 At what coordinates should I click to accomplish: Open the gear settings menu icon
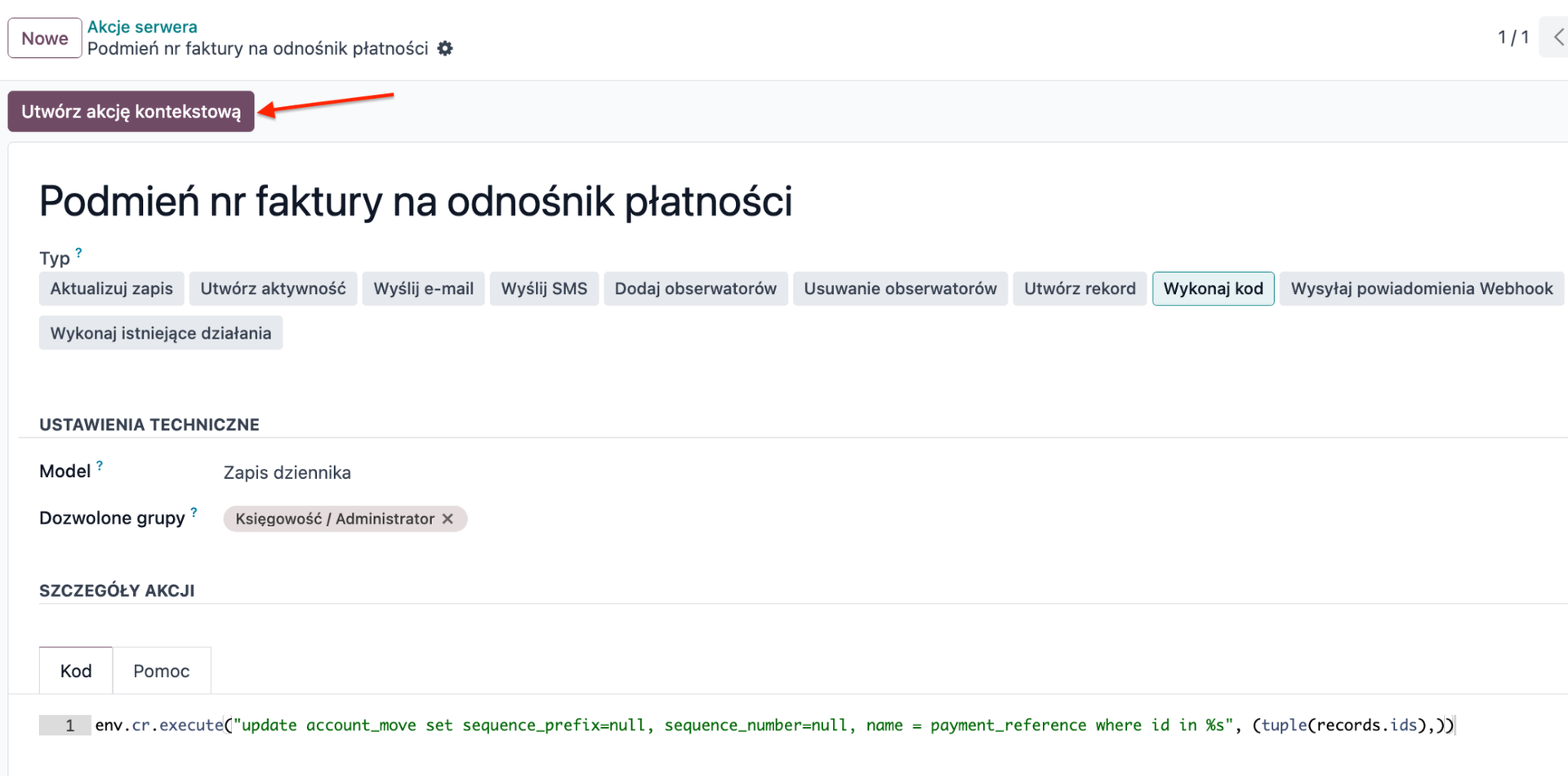tap(445, 49)
